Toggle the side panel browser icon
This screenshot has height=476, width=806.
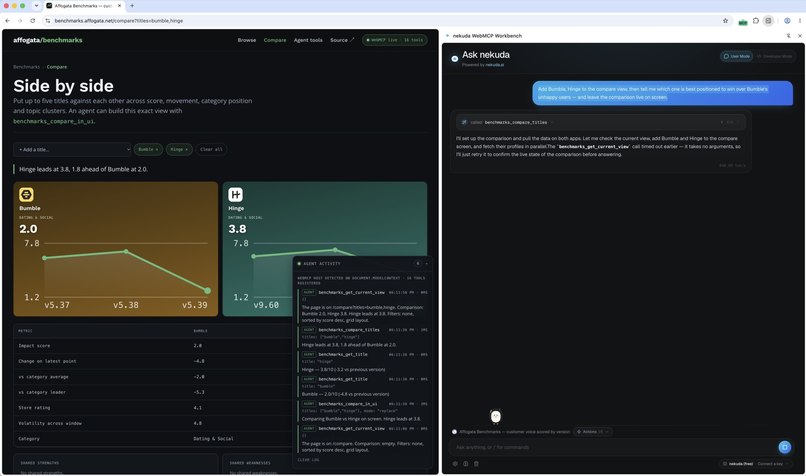point(768,21)
